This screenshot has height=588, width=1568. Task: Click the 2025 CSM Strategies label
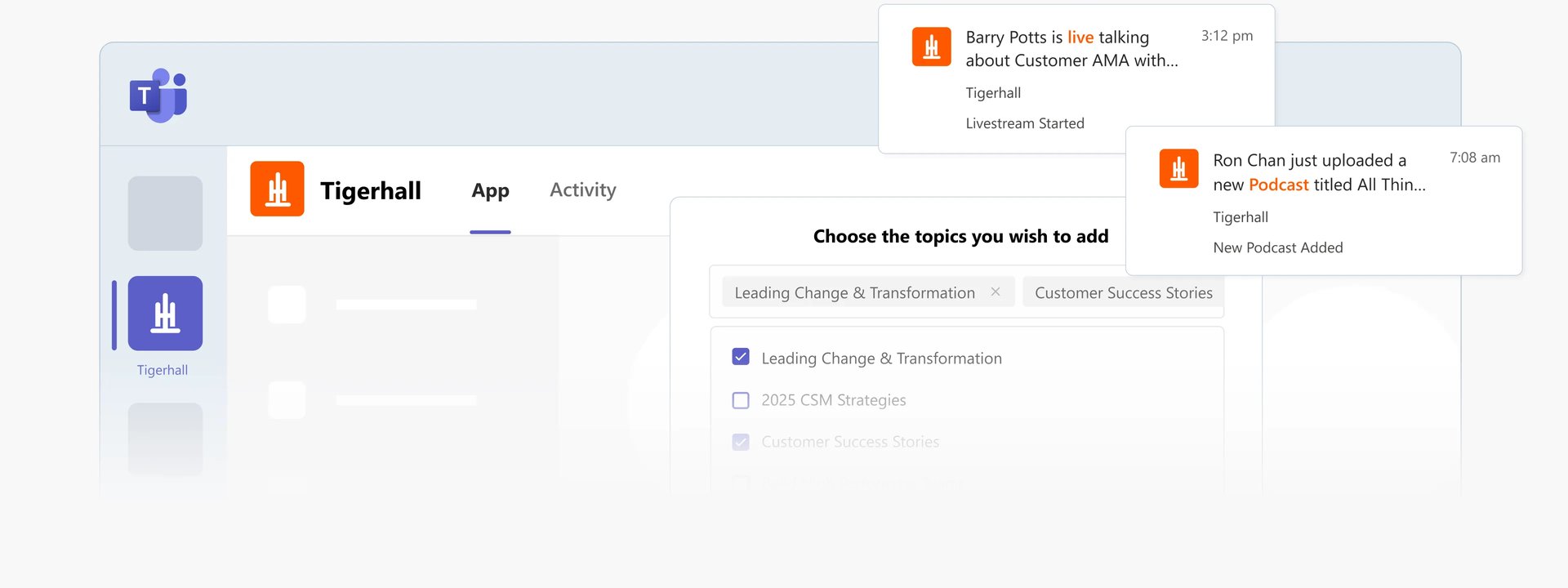(x=834, y=400)
